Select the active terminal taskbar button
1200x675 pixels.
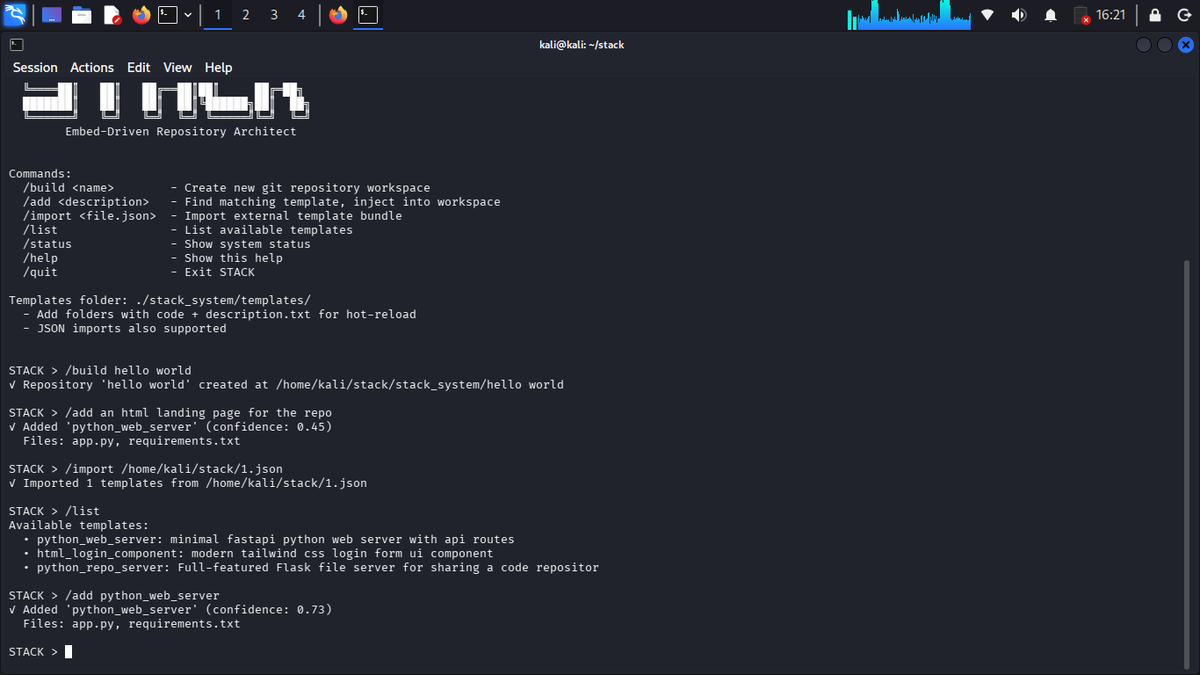[x=369, y=15]
